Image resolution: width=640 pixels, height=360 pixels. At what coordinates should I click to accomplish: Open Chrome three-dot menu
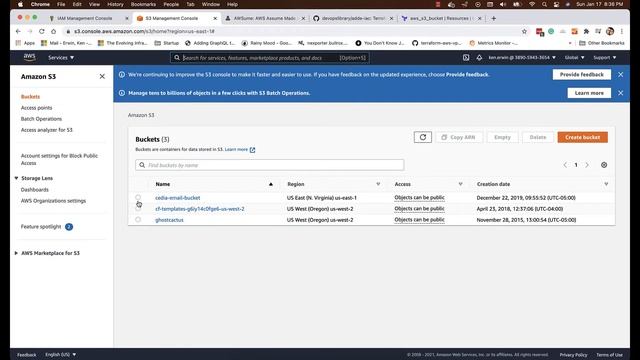[622, 31]
